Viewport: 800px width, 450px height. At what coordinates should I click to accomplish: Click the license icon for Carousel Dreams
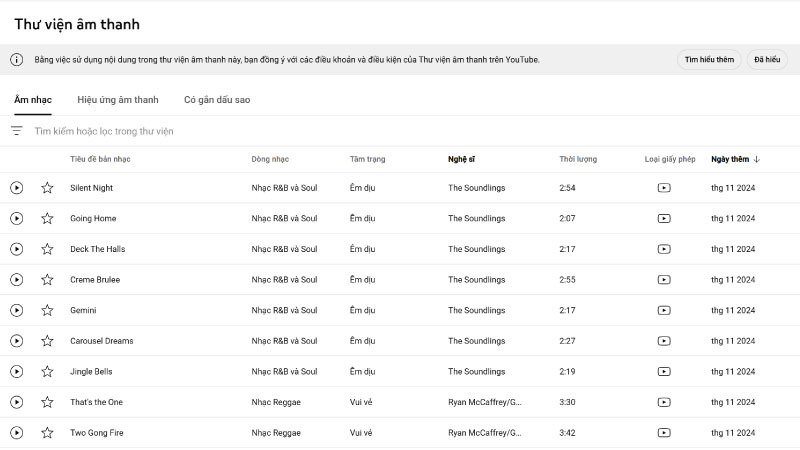pos(664,341)
